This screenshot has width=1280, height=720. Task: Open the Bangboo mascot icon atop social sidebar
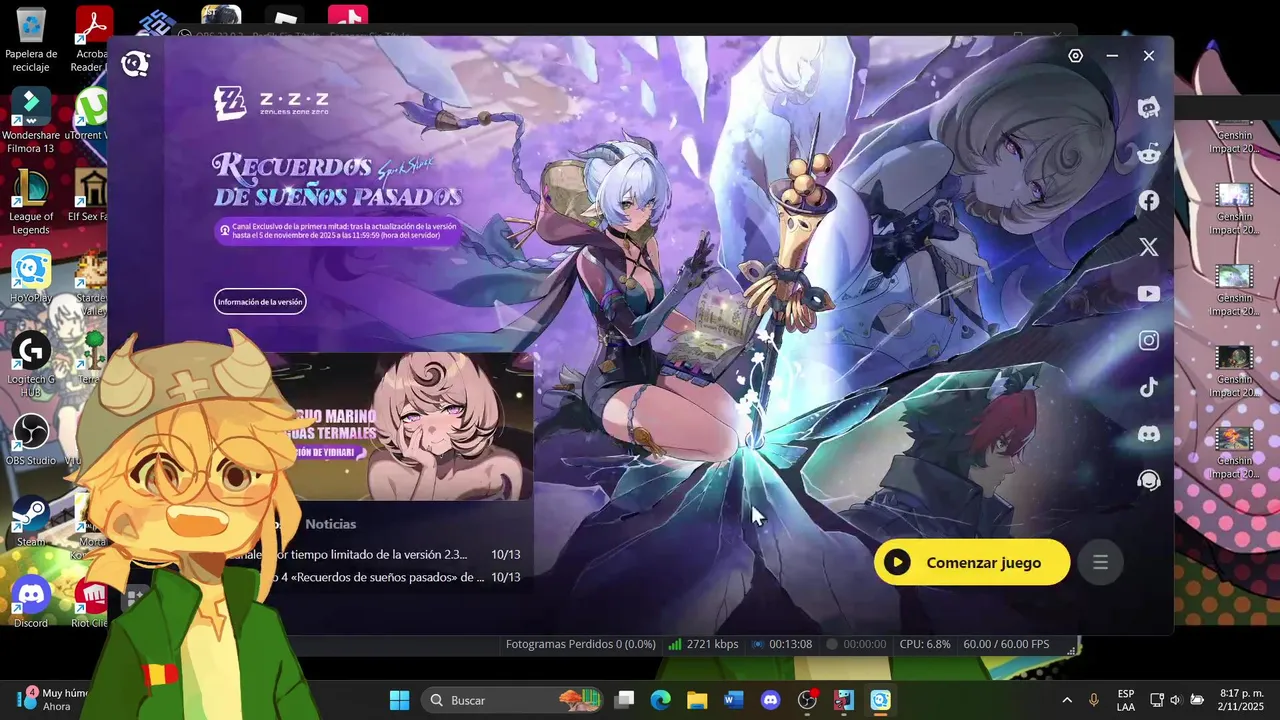click(1149, 107)
